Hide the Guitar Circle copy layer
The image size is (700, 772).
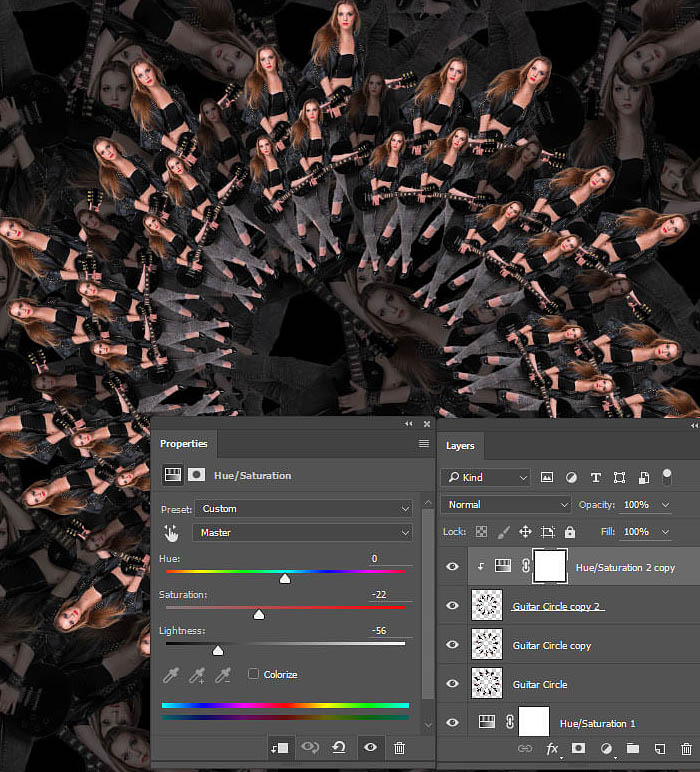click(452, 644)
